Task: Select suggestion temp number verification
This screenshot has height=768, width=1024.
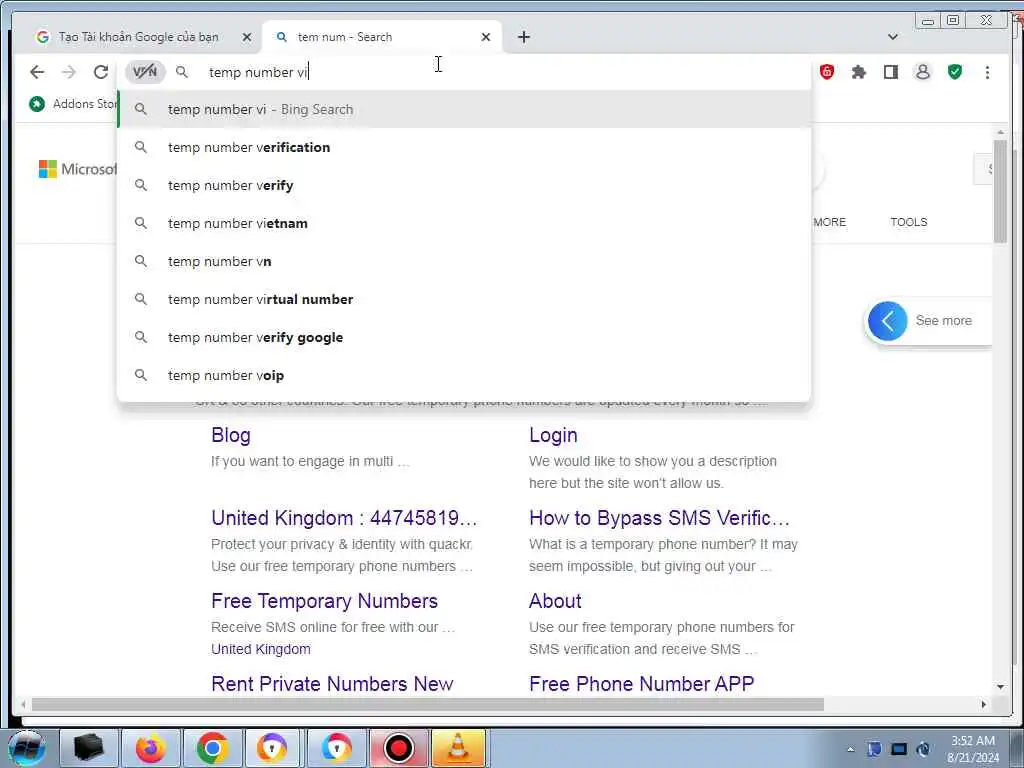Action: tap(464, 148)
